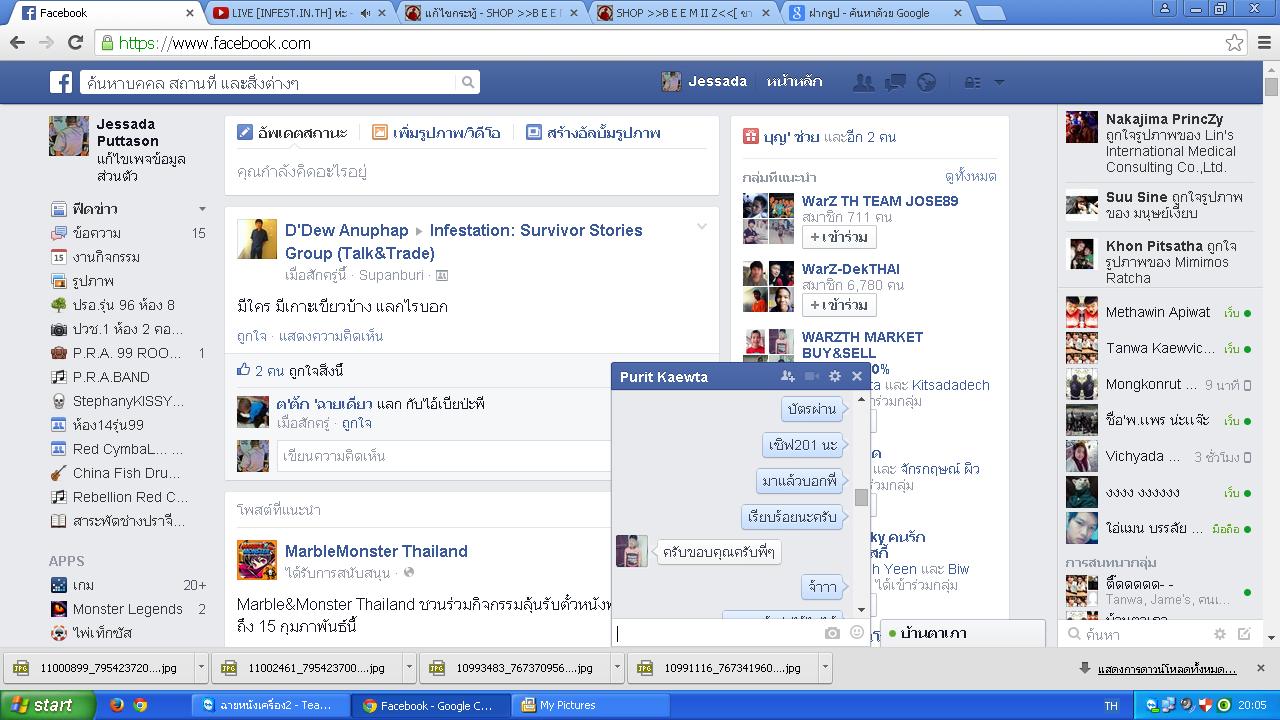Open the ฟีดข่าว news feed icon
1280x720 pixels.
[x=59, y=209]
